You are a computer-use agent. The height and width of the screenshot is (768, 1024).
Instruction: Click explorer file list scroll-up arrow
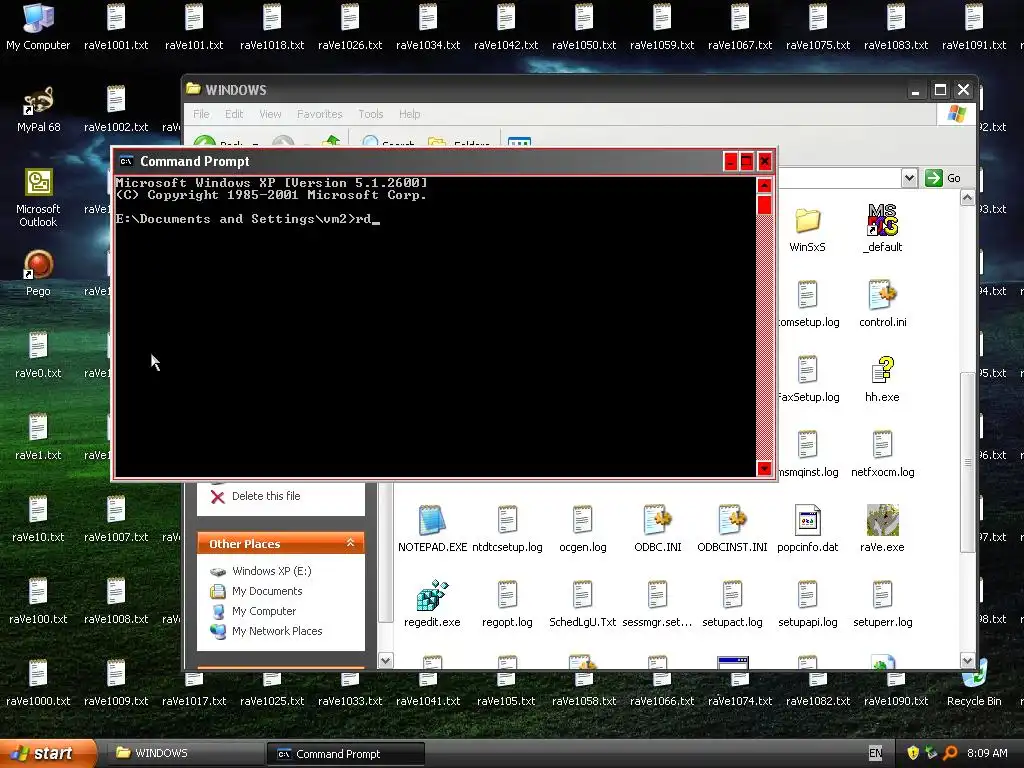tap(967, 197)
